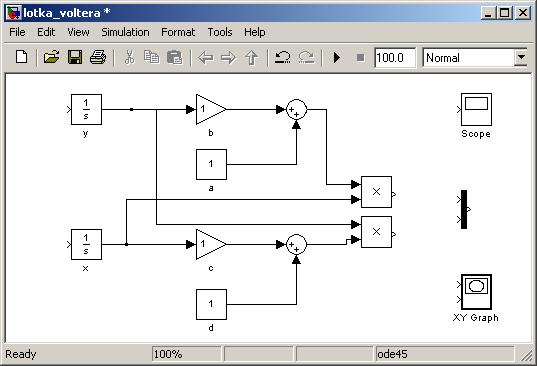
Task: Click the Ready status text
Action: click(x=21, y=354)
